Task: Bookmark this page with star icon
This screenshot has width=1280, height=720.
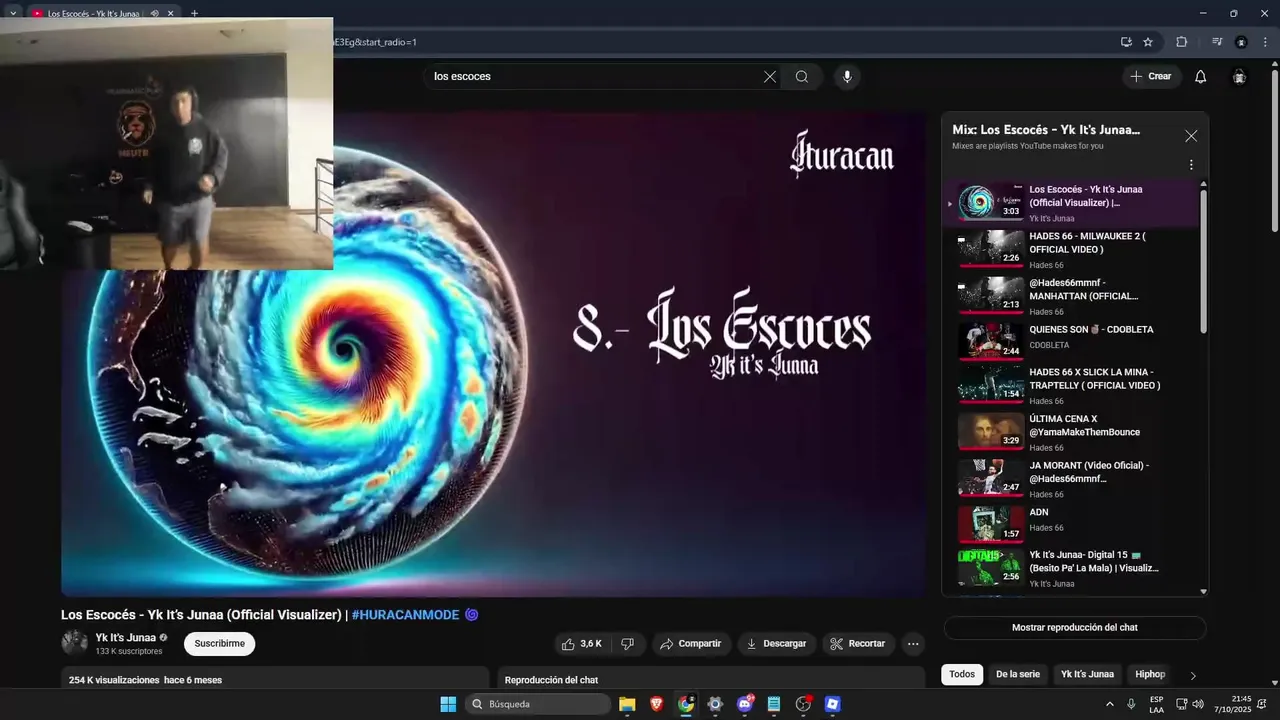Action: coord(1148,42)
